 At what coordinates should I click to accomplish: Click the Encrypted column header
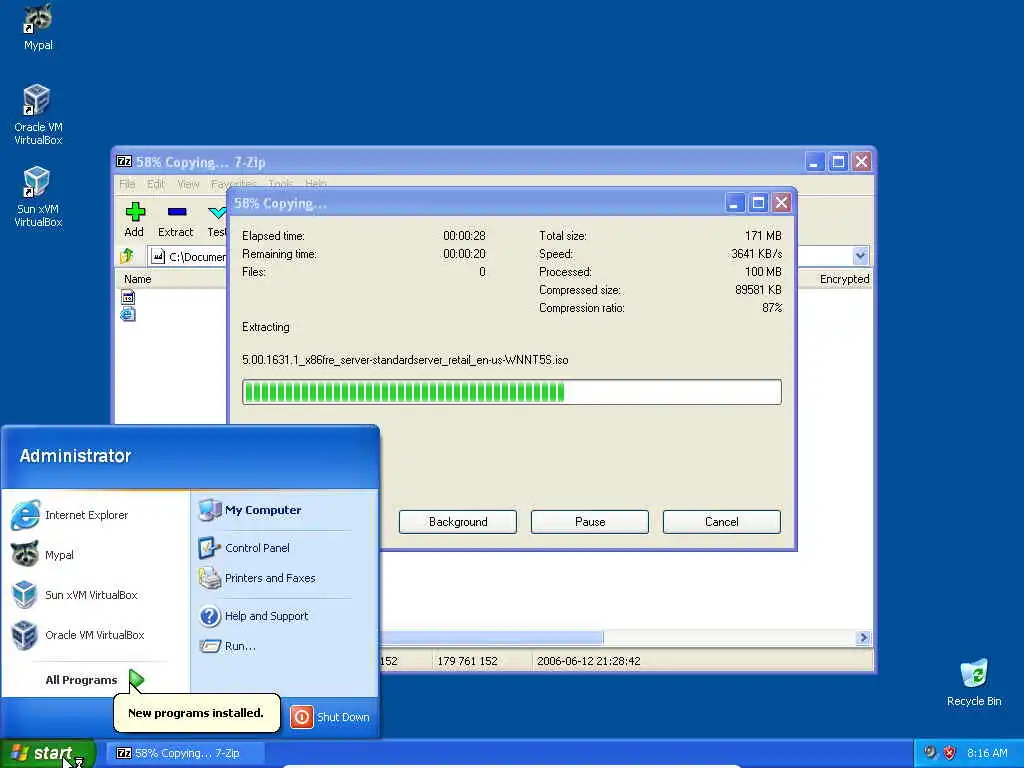click(844, 279)
